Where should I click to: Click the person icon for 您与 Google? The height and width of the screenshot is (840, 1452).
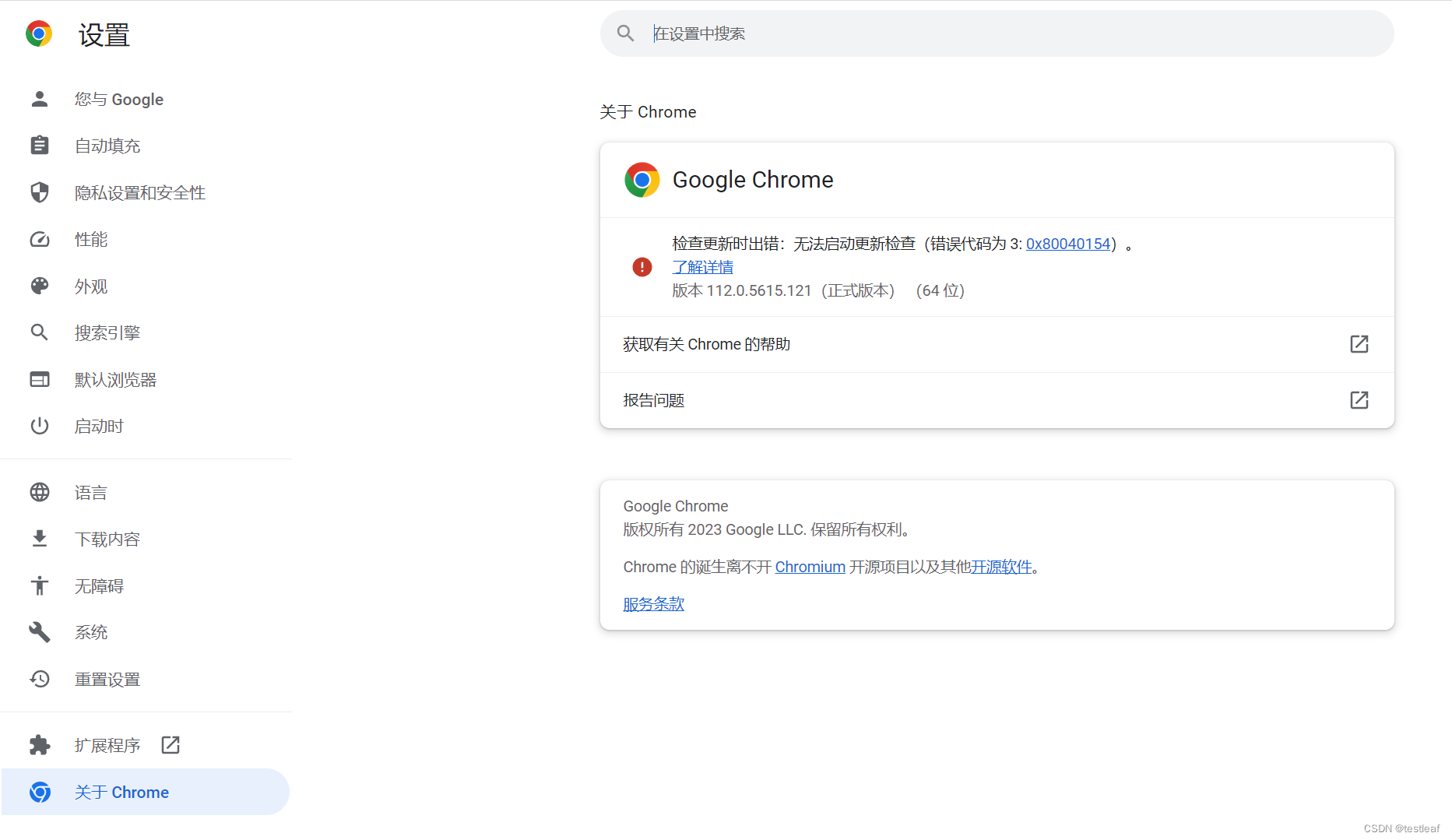pyautogui.click(x=40, y=99)
